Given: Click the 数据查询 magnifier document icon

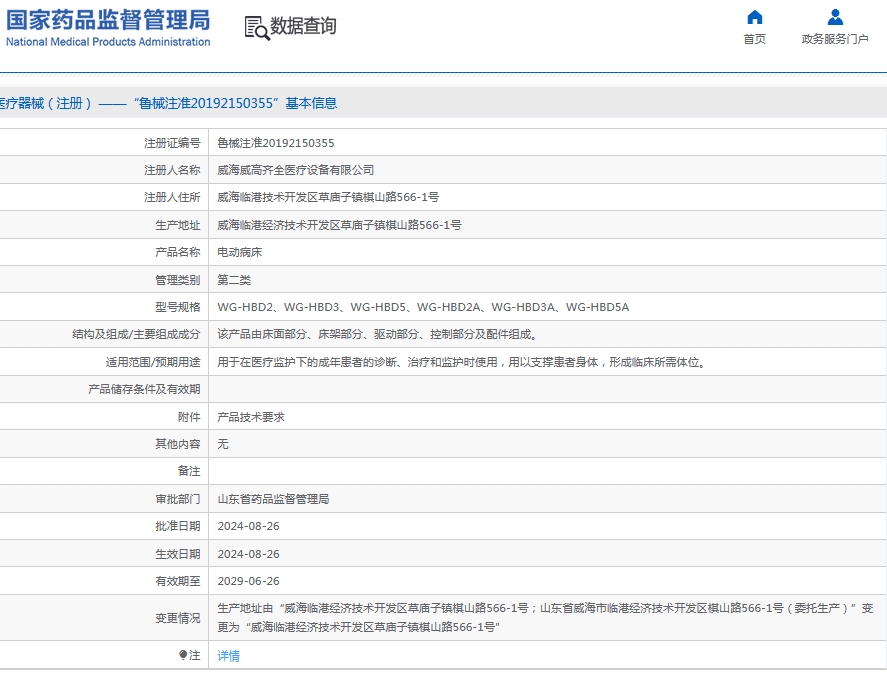Looking at the screenshot, I should click(257, 28).
